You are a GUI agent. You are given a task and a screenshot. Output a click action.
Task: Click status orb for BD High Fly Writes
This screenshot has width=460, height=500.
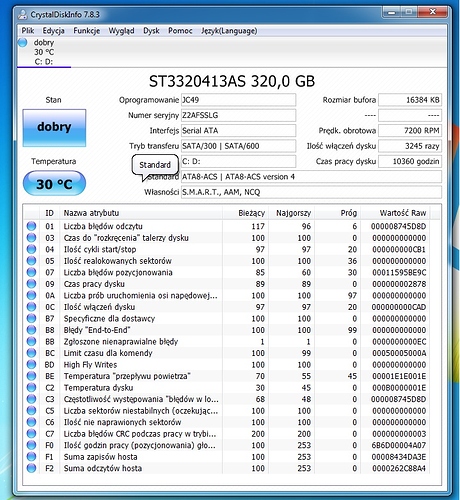pos(31,364)
